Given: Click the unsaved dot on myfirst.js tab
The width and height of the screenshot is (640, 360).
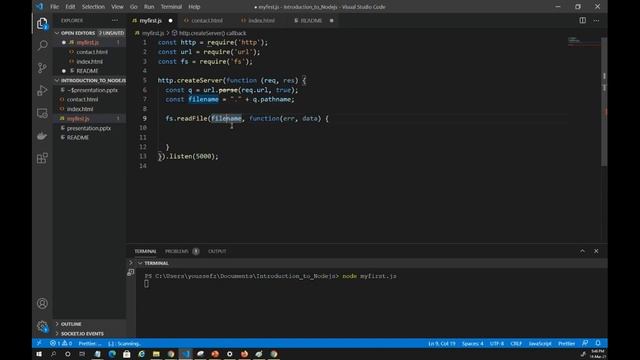Looking at the screenshot, I should [x=171, y=20].
